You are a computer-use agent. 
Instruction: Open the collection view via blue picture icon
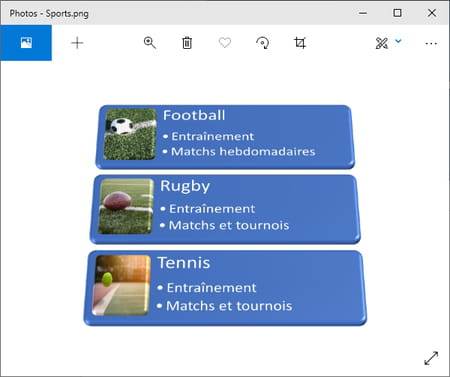tap(26, 43)
